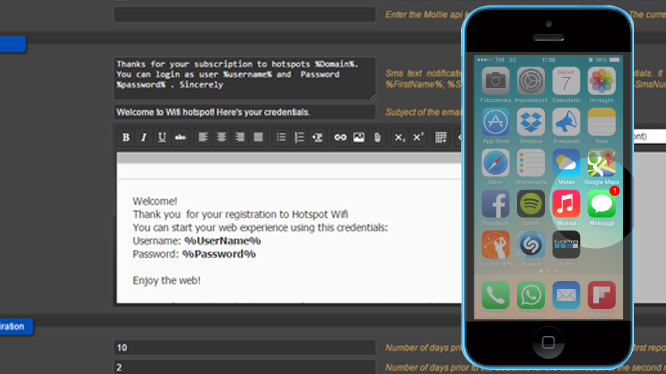This screenshot has height=374, width=666.
Task: Click the blue button ending in 'iration'
Action: click(16, 326)
